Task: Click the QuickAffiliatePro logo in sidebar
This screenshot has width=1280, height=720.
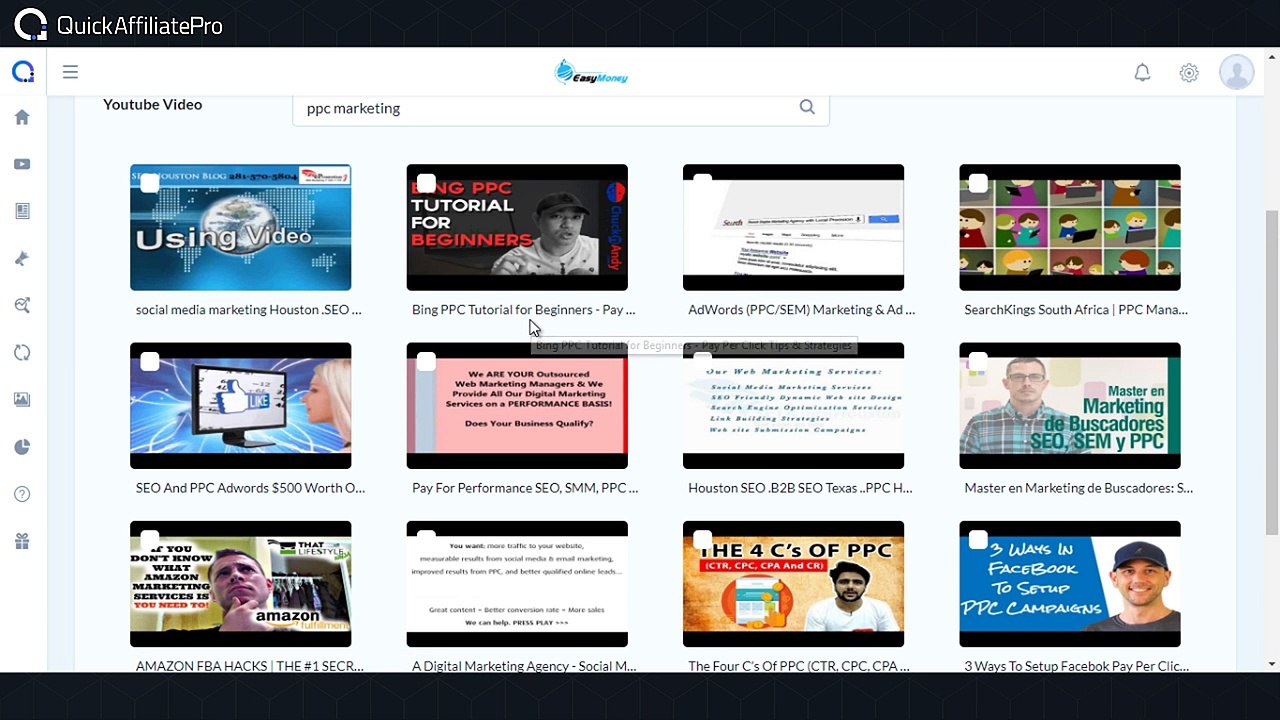Action: 23,72
